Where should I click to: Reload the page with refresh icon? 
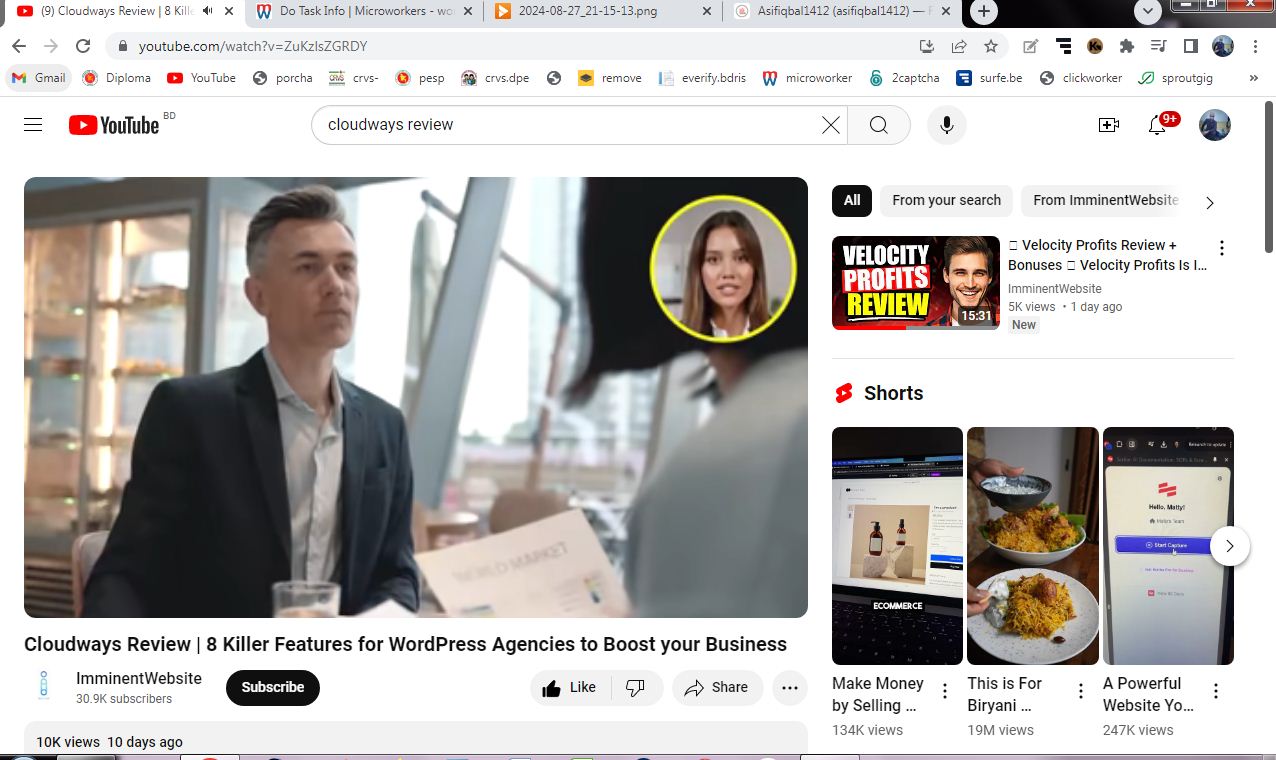coord(83,46)
